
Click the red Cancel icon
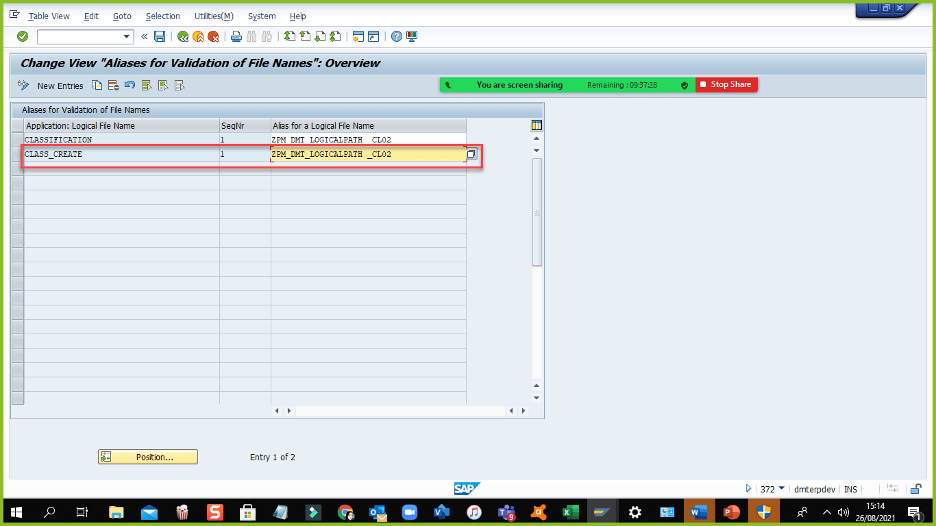coord(213,37)
